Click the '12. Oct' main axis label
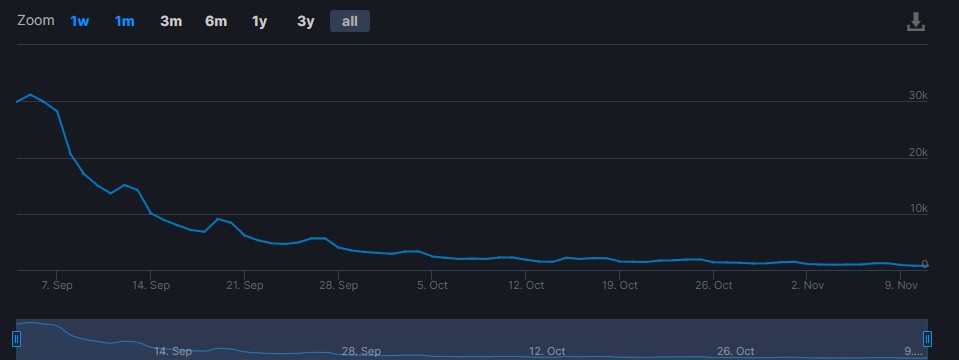This screenshot has width=959, height=360. pyautogui.click(x=526, y=285)
